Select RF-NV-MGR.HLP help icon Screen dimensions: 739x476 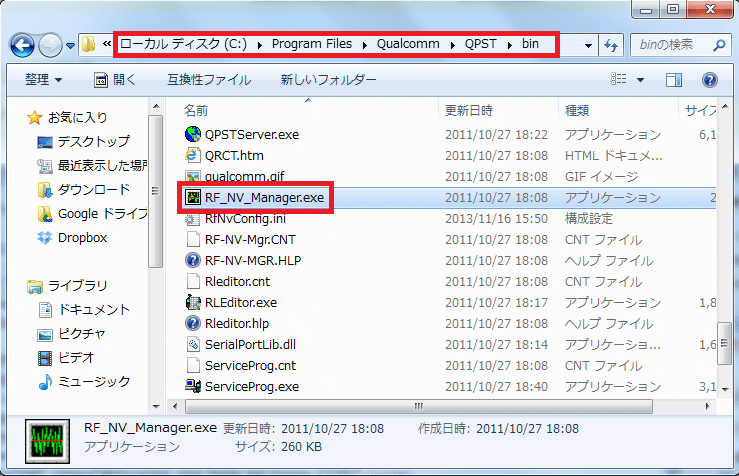193,260
